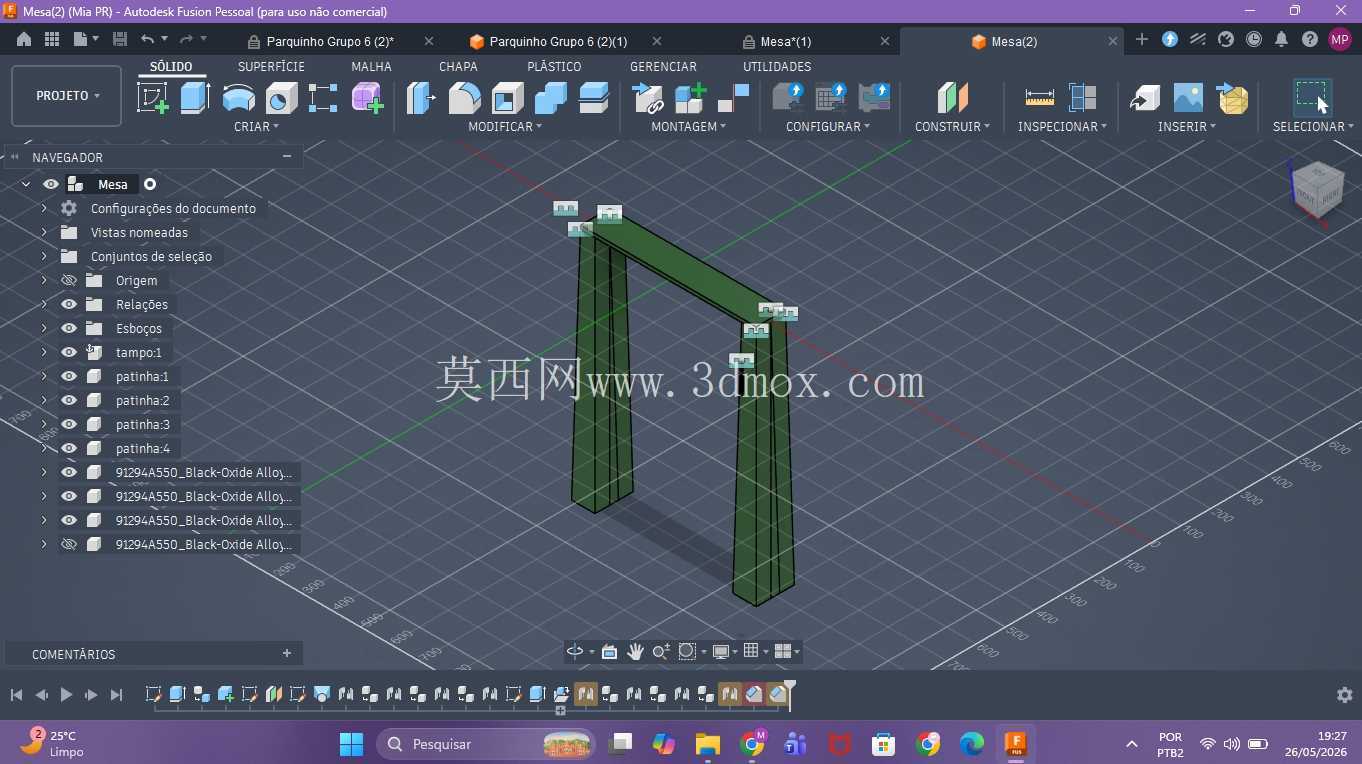Click the Combine bodies tool
This screenshot has height=764, width=1362.
pyautogui.click(x=550, y=98)
